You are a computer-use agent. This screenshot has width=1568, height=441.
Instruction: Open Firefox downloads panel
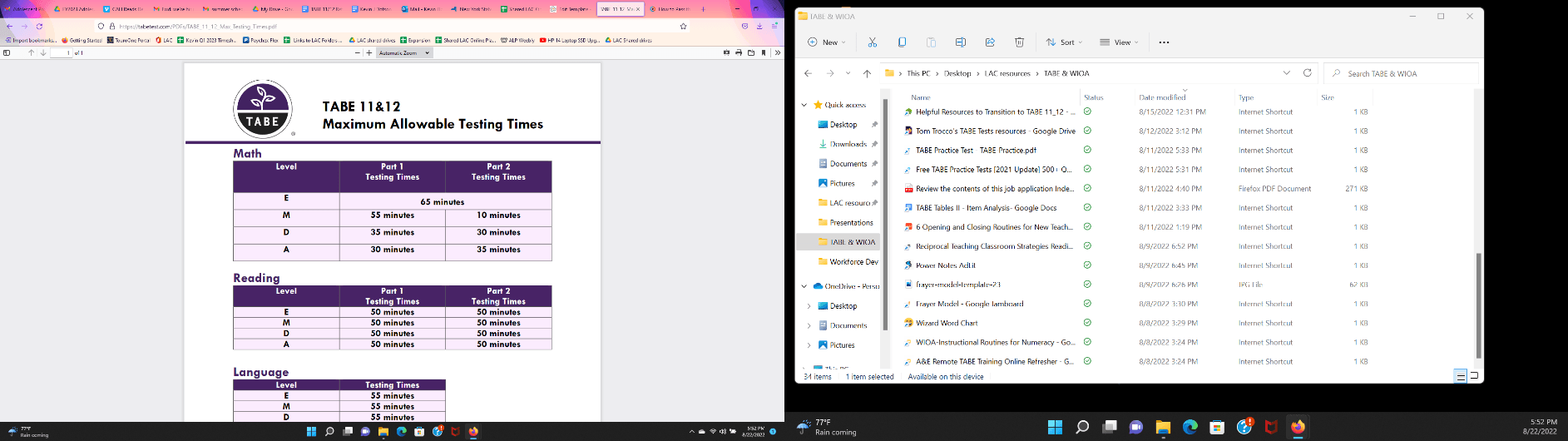point(759,26)
